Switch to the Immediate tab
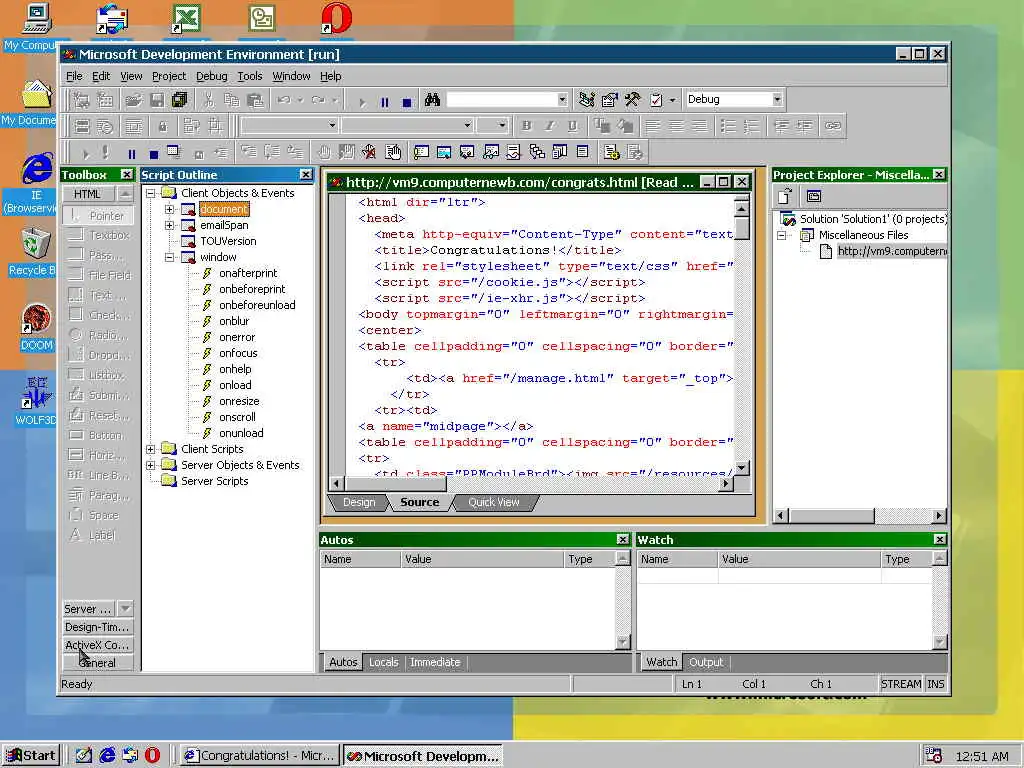 click(x=435, y=662)
